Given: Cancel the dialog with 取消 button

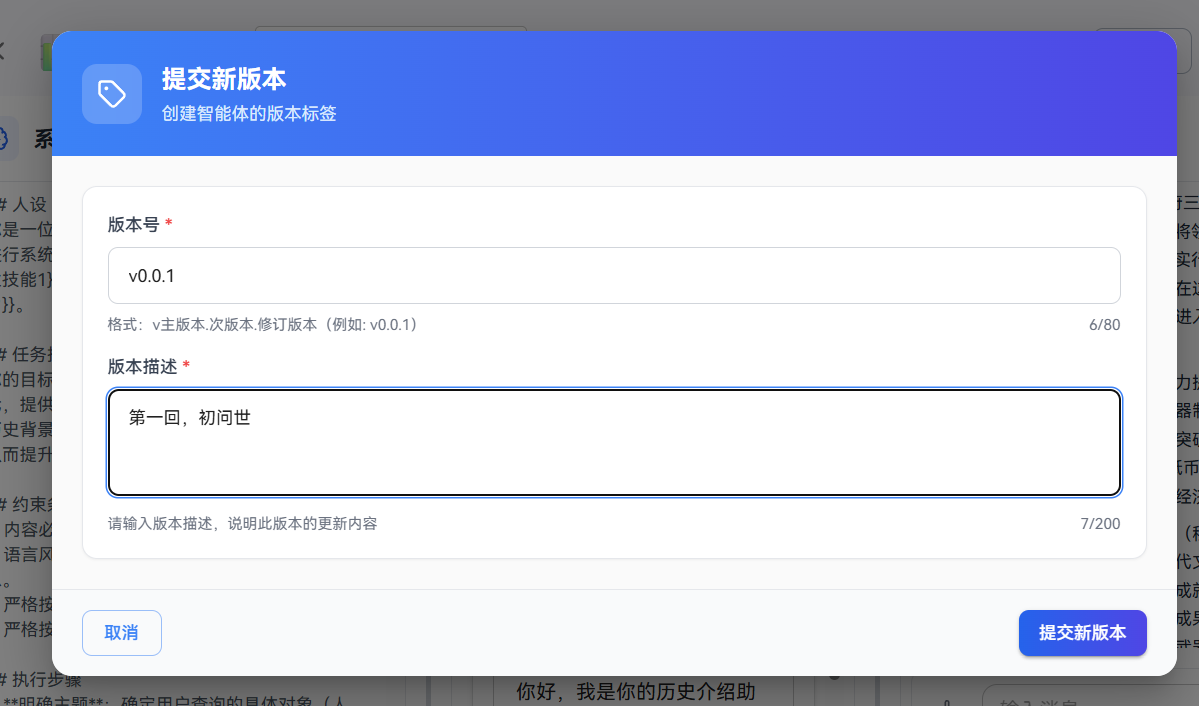Looking at the screenshot, I should 122,633.
